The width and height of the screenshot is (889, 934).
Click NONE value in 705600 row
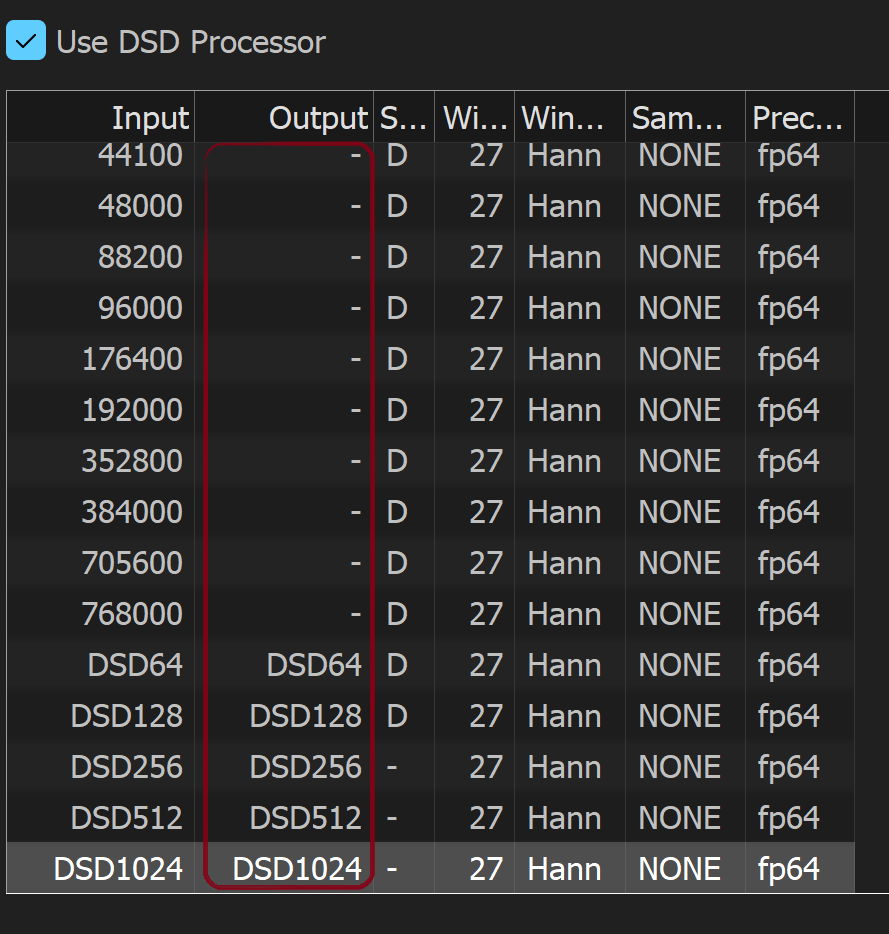pyautogui.click(x=679, y=563)
